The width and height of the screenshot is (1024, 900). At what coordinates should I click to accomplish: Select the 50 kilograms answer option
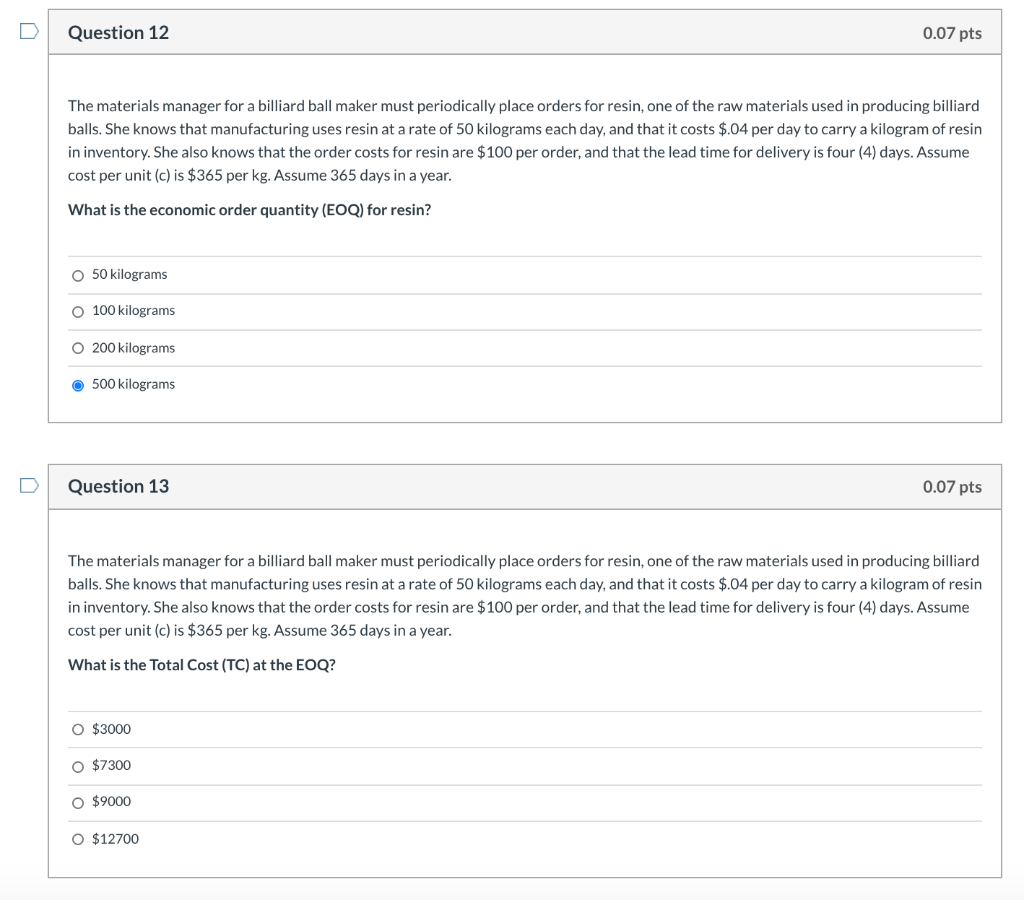coord(78,274)
